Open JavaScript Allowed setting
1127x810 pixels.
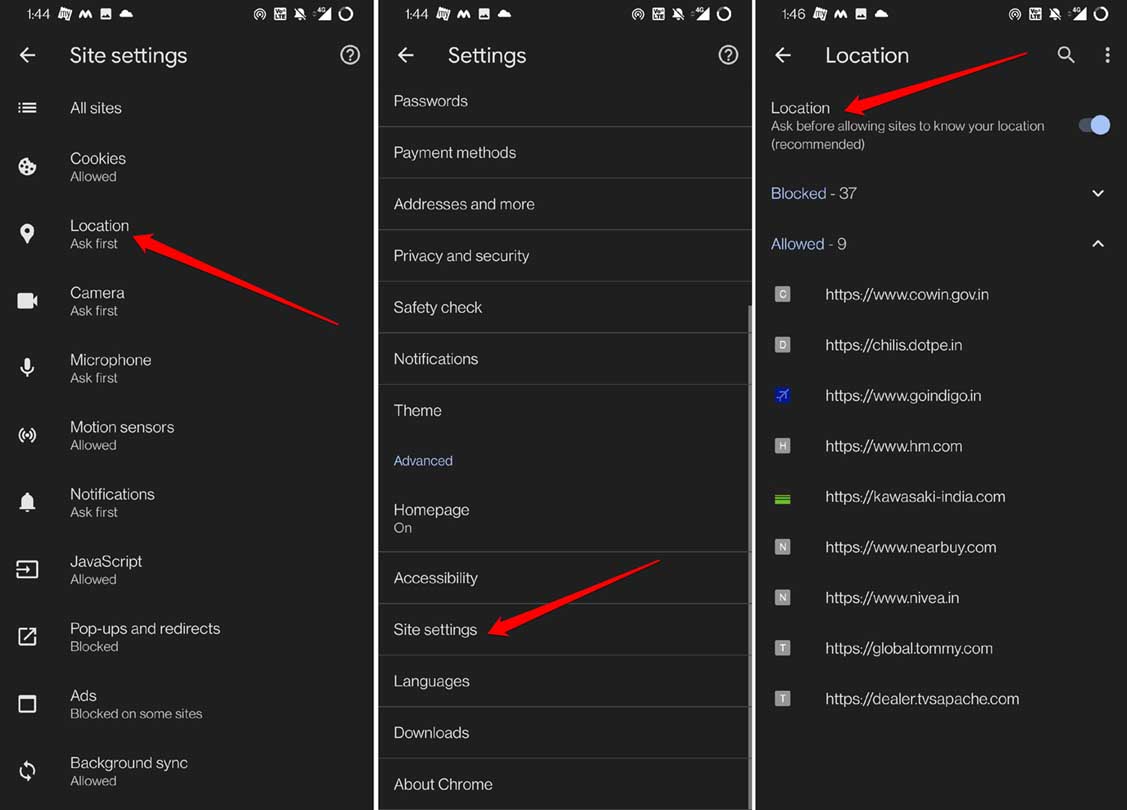187,569
